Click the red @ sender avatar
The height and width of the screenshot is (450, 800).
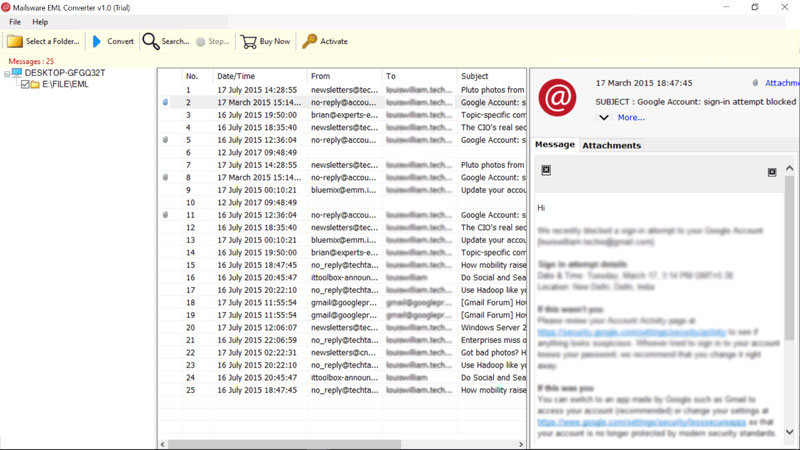pyautogui.click(x=557, y=97)
